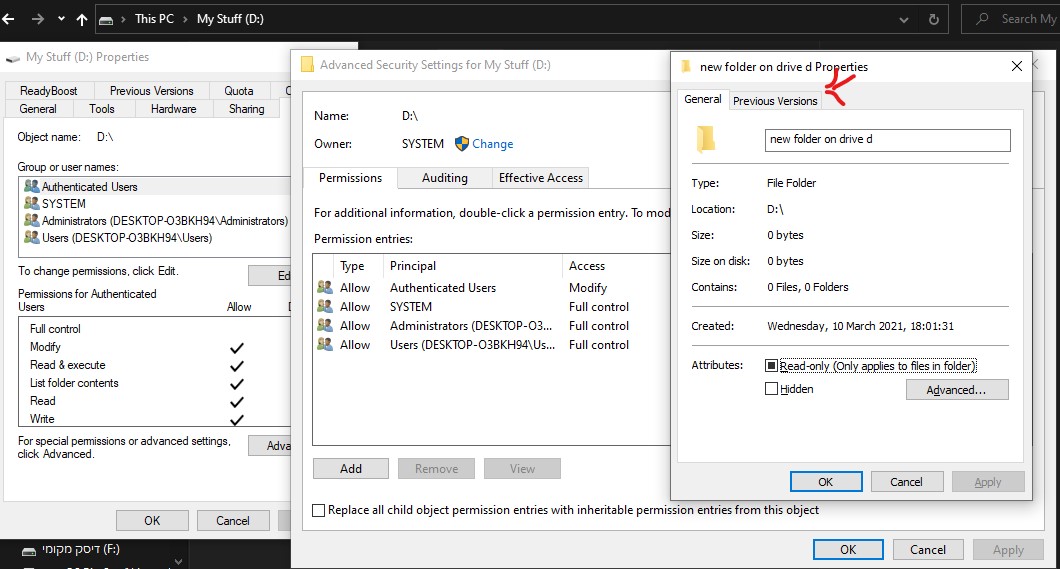Click the shield icon next to Change
Viewport: 1060px width, 569px height.
tap(462, 144)
